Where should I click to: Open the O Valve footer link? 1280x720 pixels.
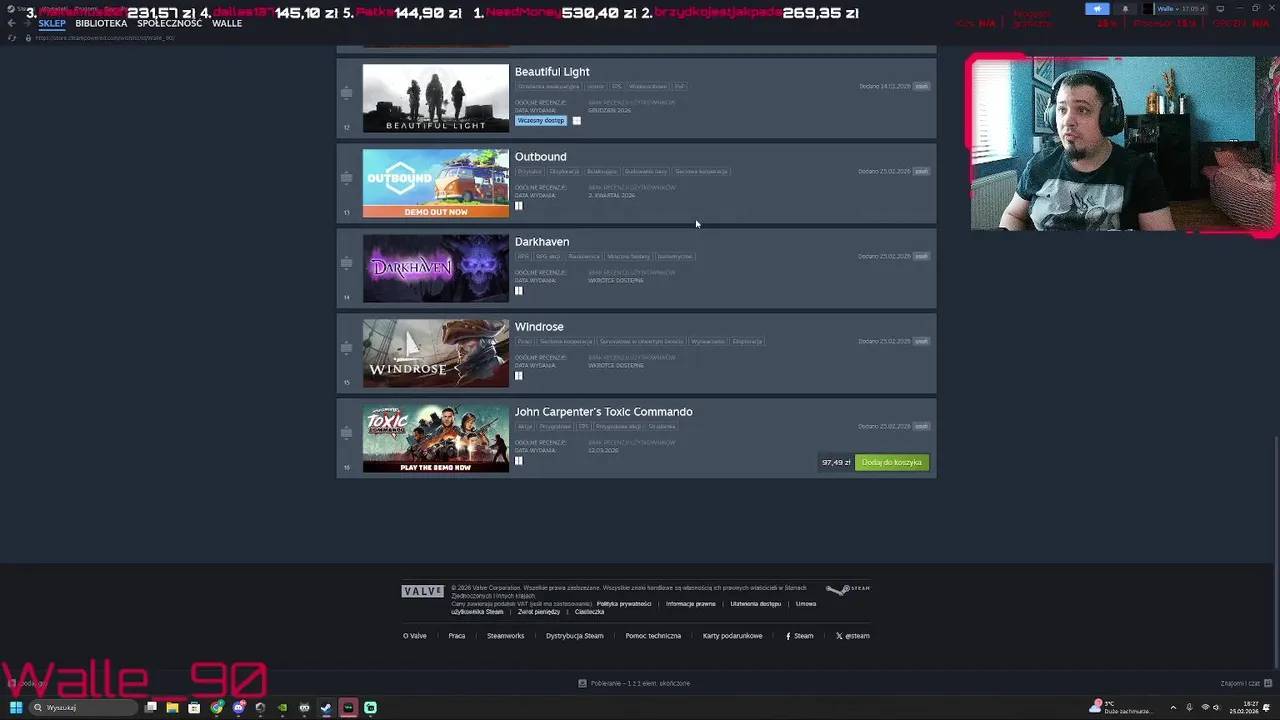[x=414, y=636]
